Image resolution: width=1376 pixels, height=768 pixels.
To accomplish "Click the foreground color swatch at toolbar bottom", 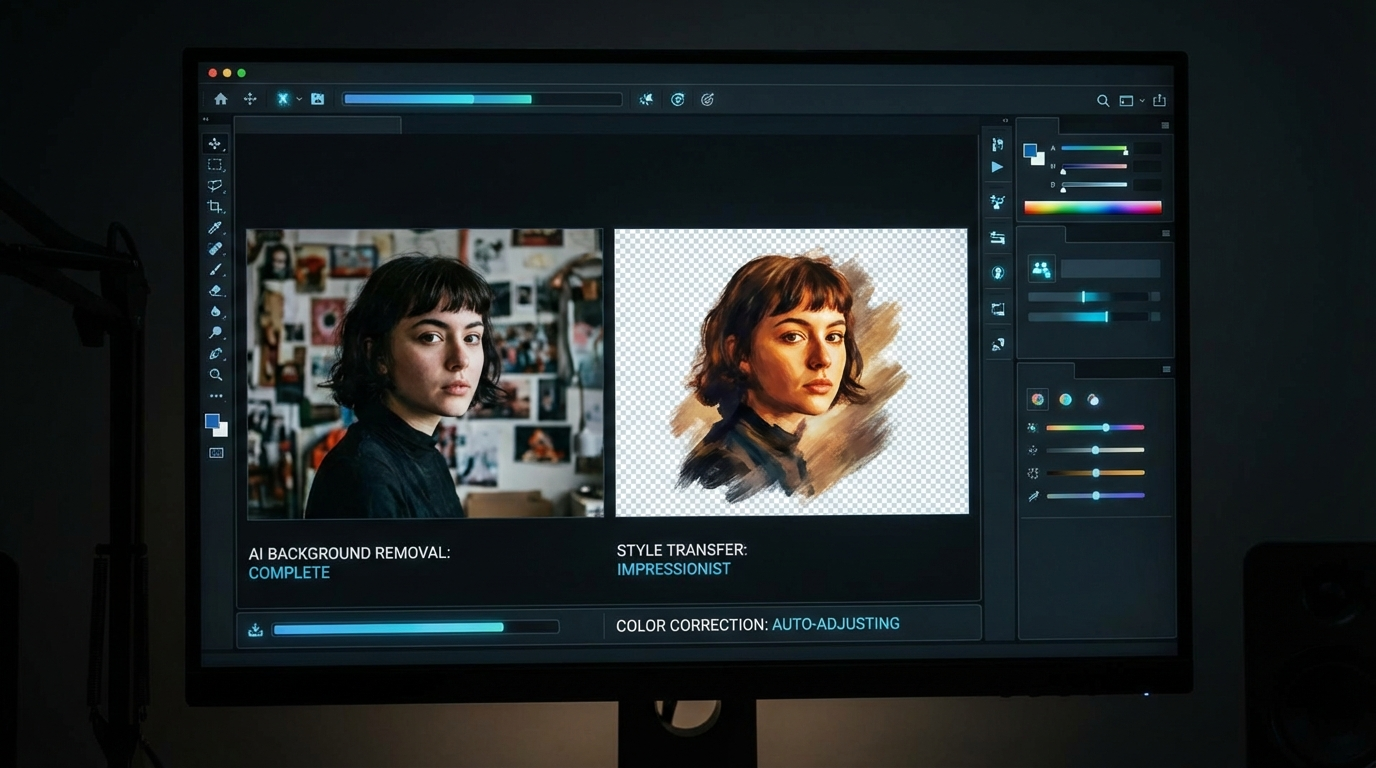I will [211, 421].
